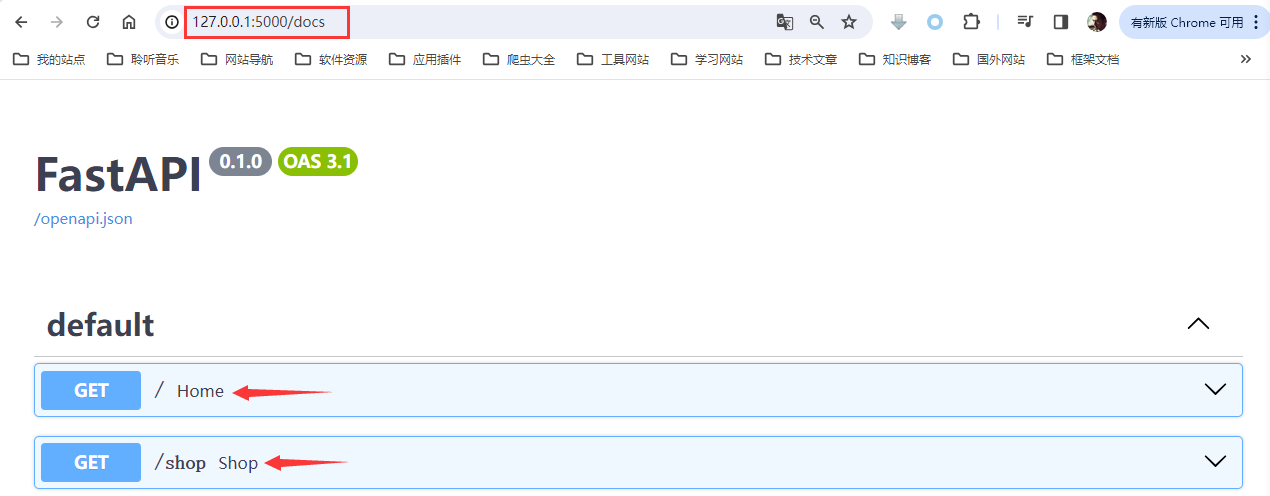Collapse the default section
Screen dimensions: 1270x496
(x=1197, y=324)
